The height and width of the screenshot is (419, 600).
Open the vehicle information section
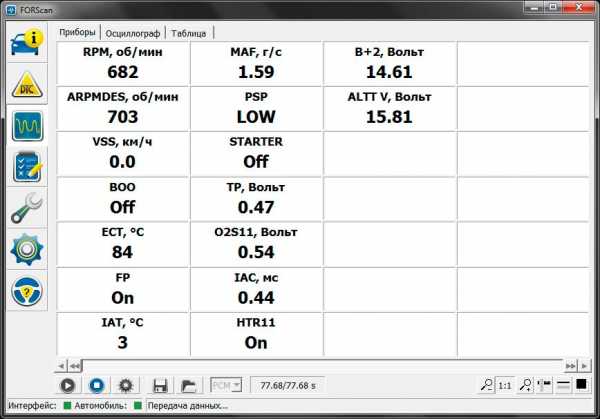click(26, 42)
